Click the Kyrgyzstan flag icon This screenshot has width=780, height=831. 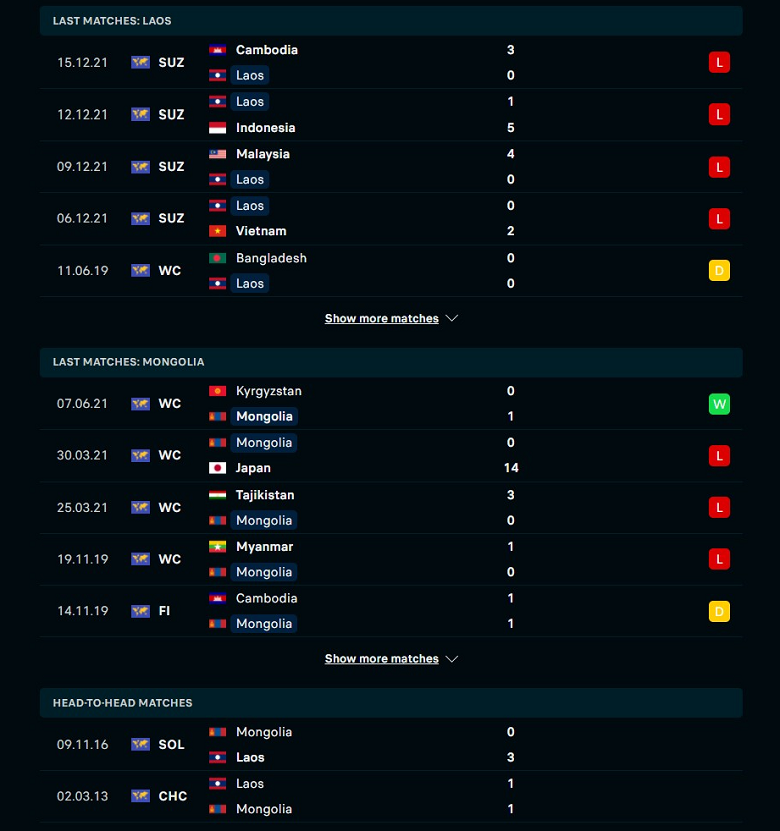pos(217,391)
